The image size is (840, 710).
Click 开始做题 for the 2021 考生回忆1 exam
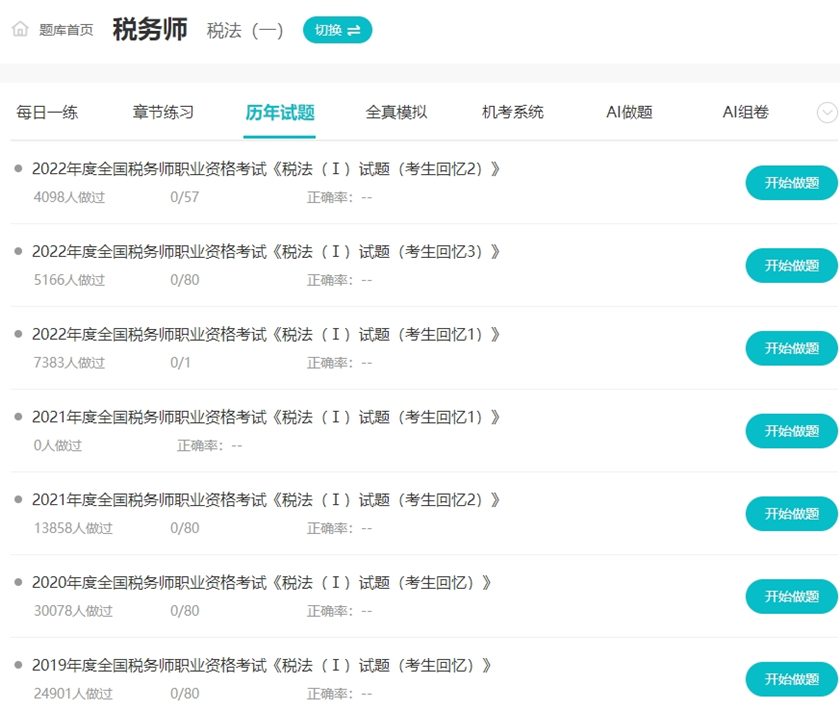(x=791, y=431)
